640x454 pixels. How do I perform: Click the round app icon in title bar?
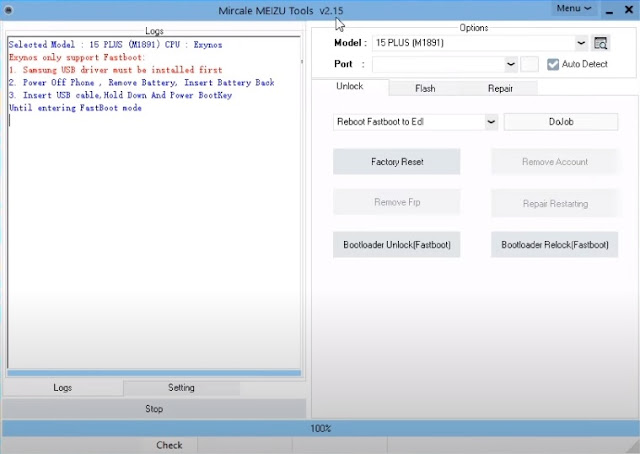pyautogui.click(x=8, y=10)
